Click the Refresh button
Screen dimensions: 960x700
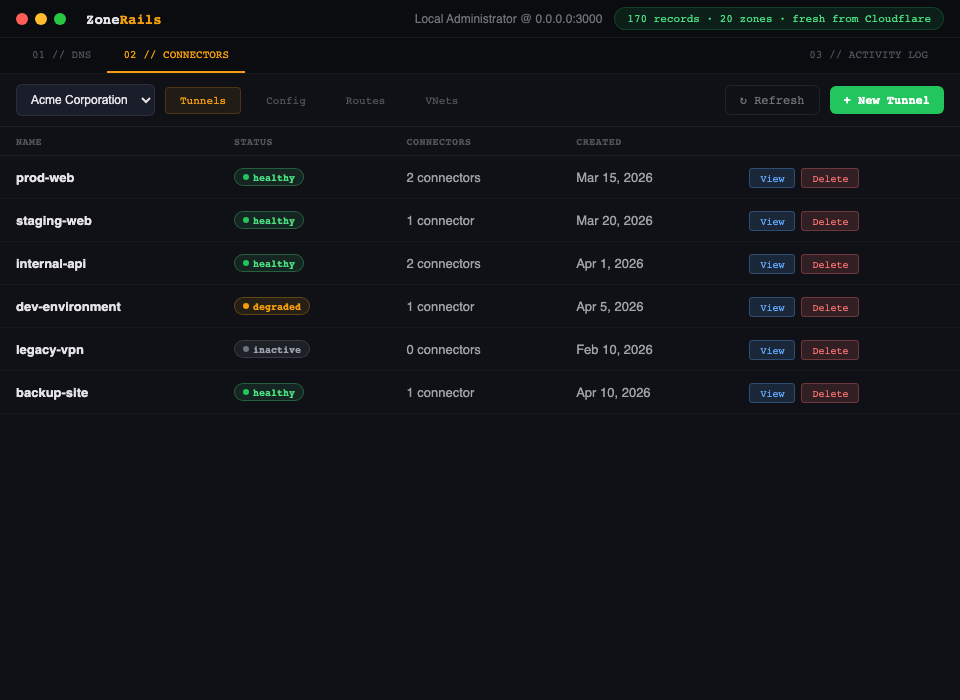click(771, 100)
